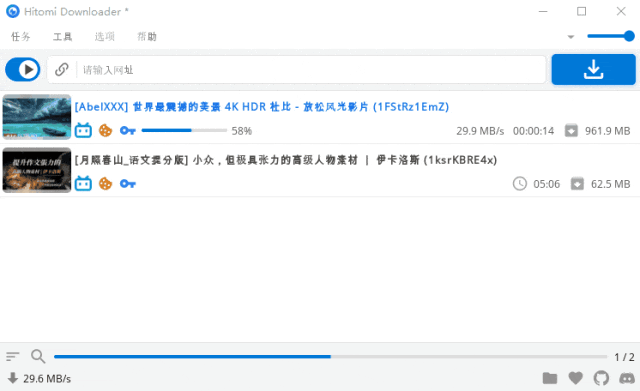Click the big blue download button
640x391 pixels.
pyautogui.click(x=593, y=69)
